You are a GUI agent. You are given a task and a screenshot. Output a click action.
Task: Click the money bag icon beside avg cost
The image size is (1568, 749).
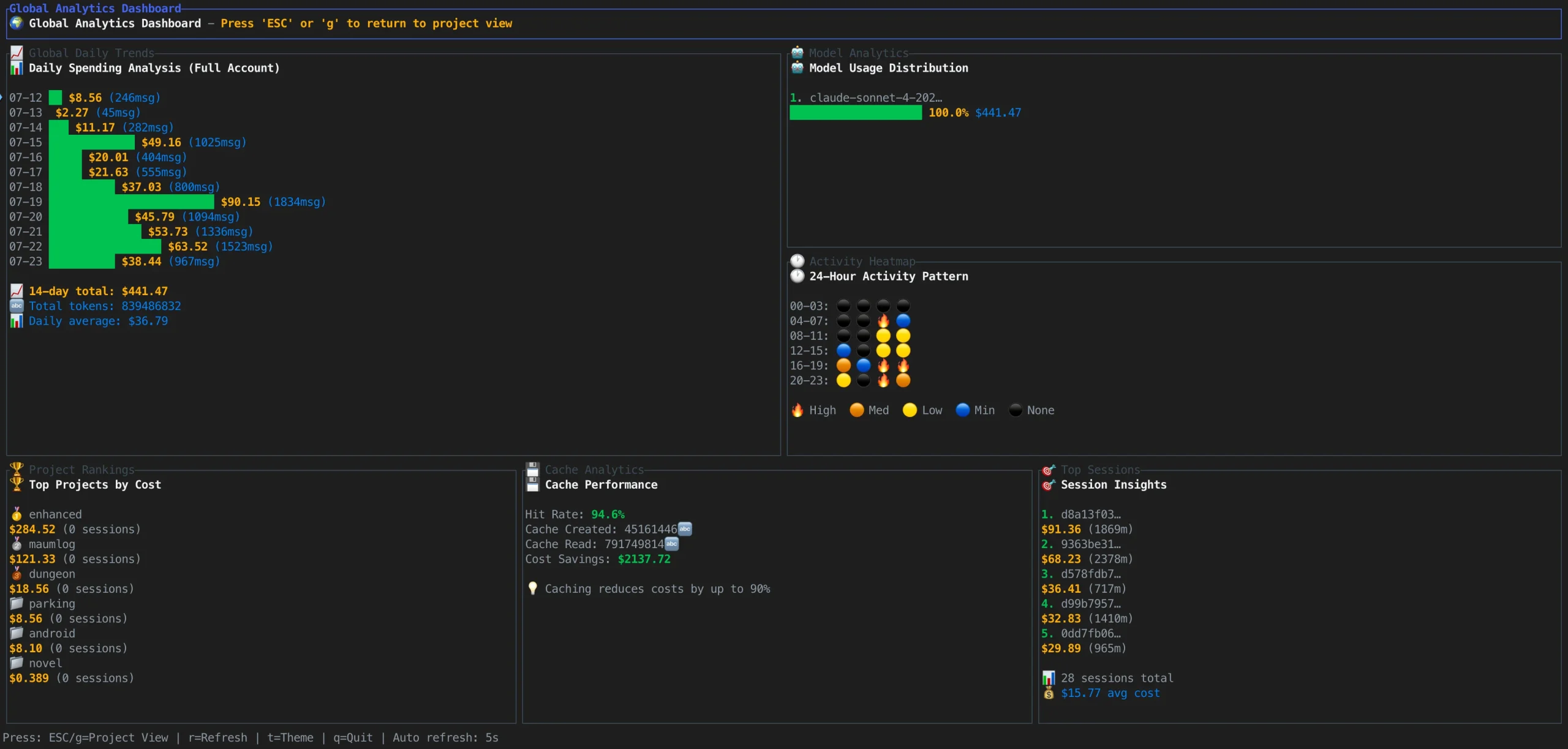click(1049, 693)
